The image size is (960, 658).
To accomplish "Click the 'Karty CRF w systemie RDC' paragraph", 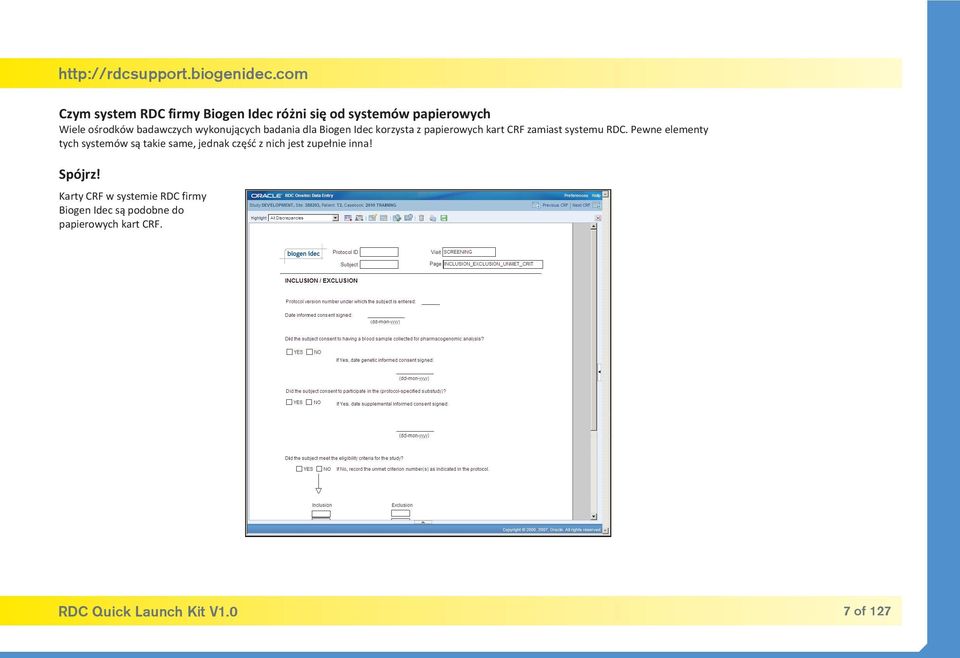I will [133, 210].
